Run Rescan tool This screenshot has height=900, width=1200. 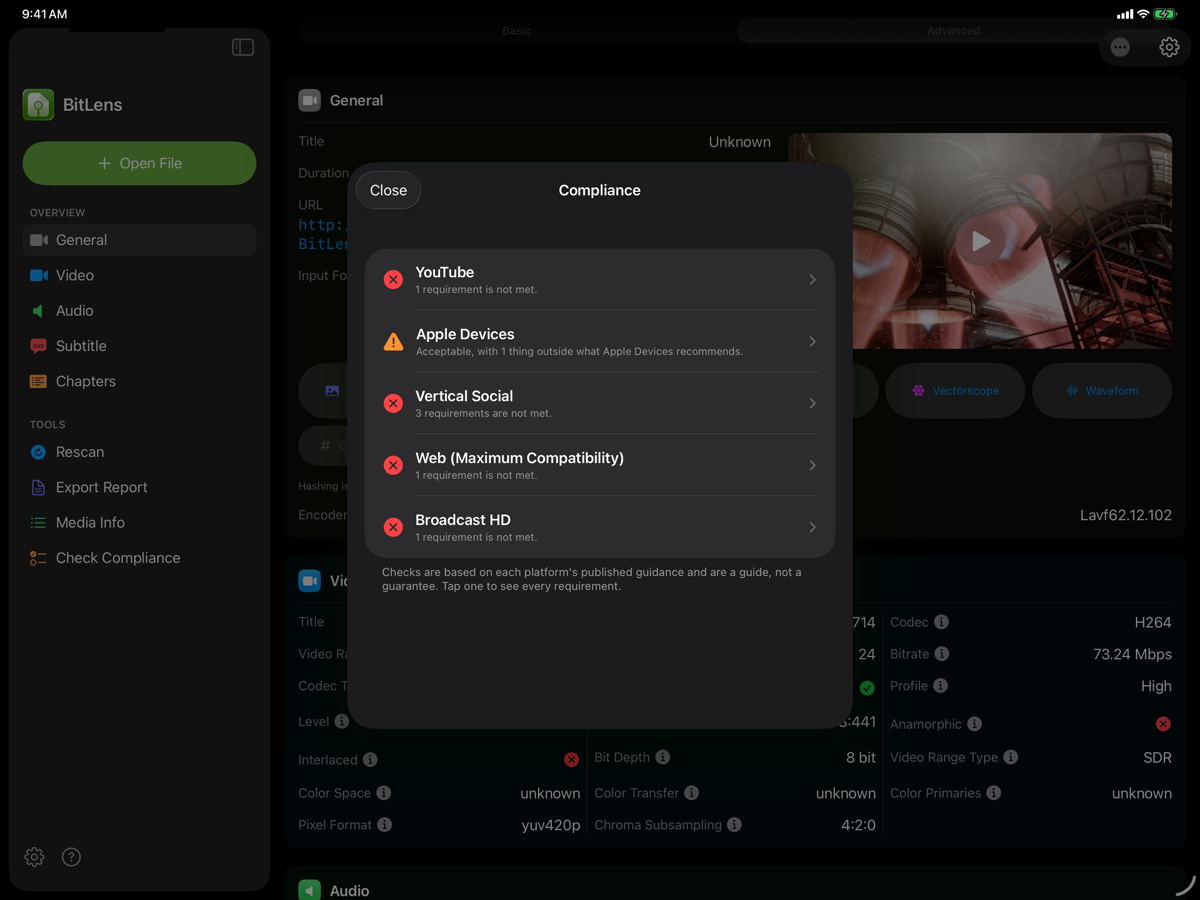139,452
